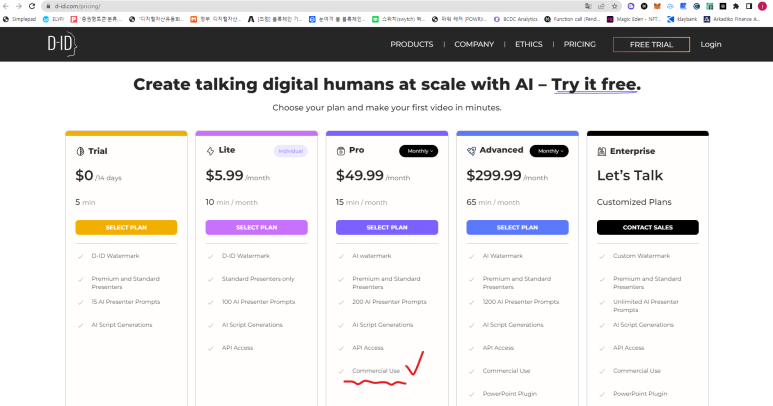Image resolution: width=773 pixels, height=406 pixels.
Task: Go back using the browser back arrow
Action: pos(6,6)
